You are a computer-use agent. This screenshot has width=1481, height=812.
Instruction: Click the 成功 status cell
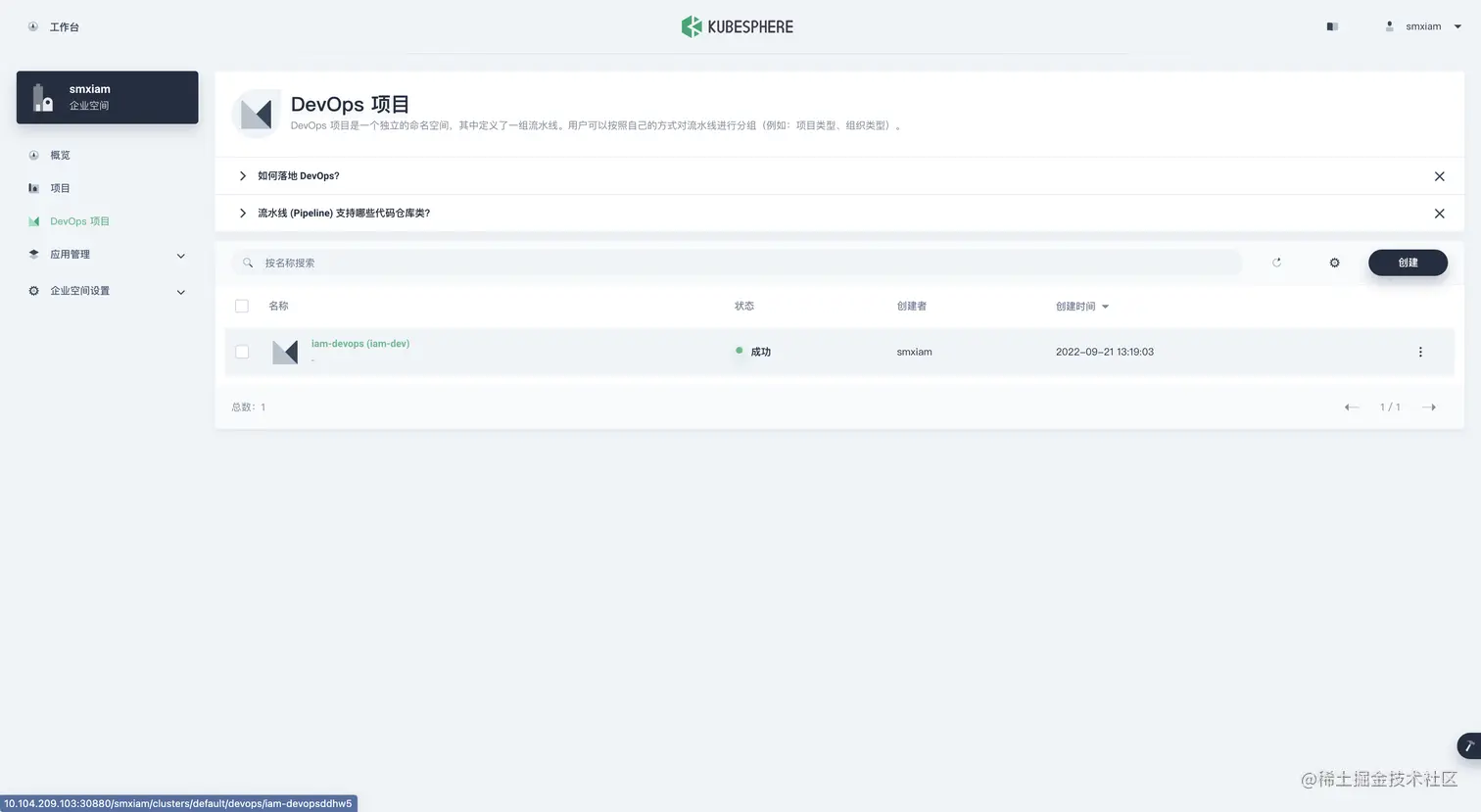click(x=753, y=352)
